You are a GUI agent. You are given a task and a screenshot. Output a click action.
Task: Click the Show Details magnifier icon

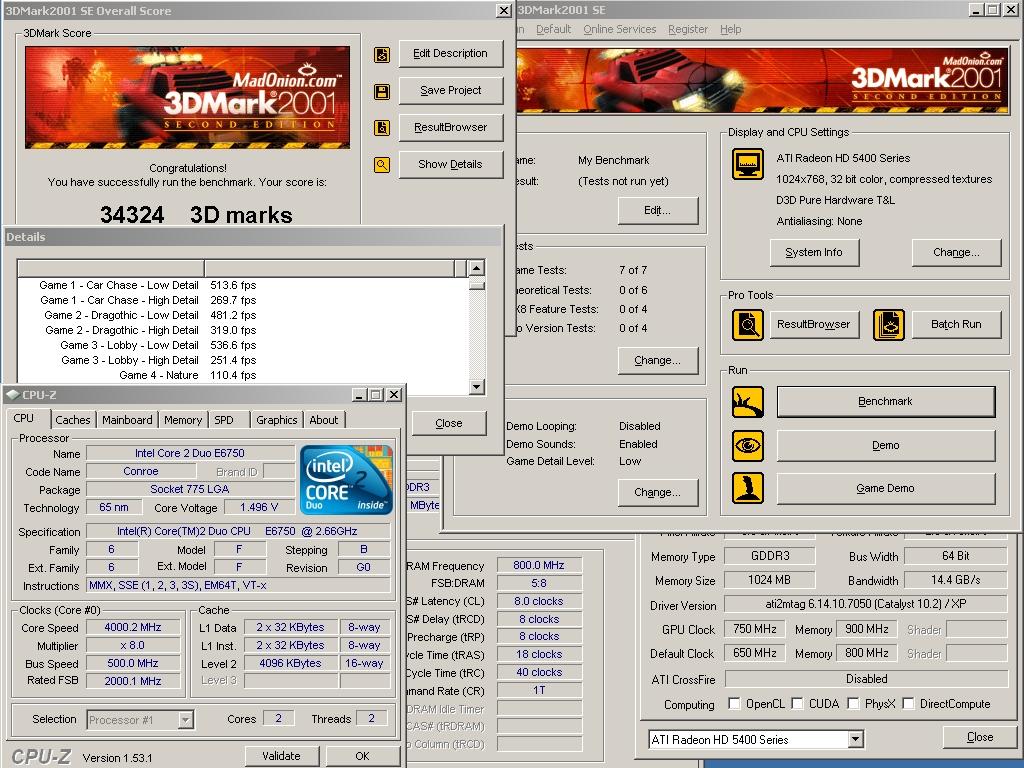click(382, 165)
